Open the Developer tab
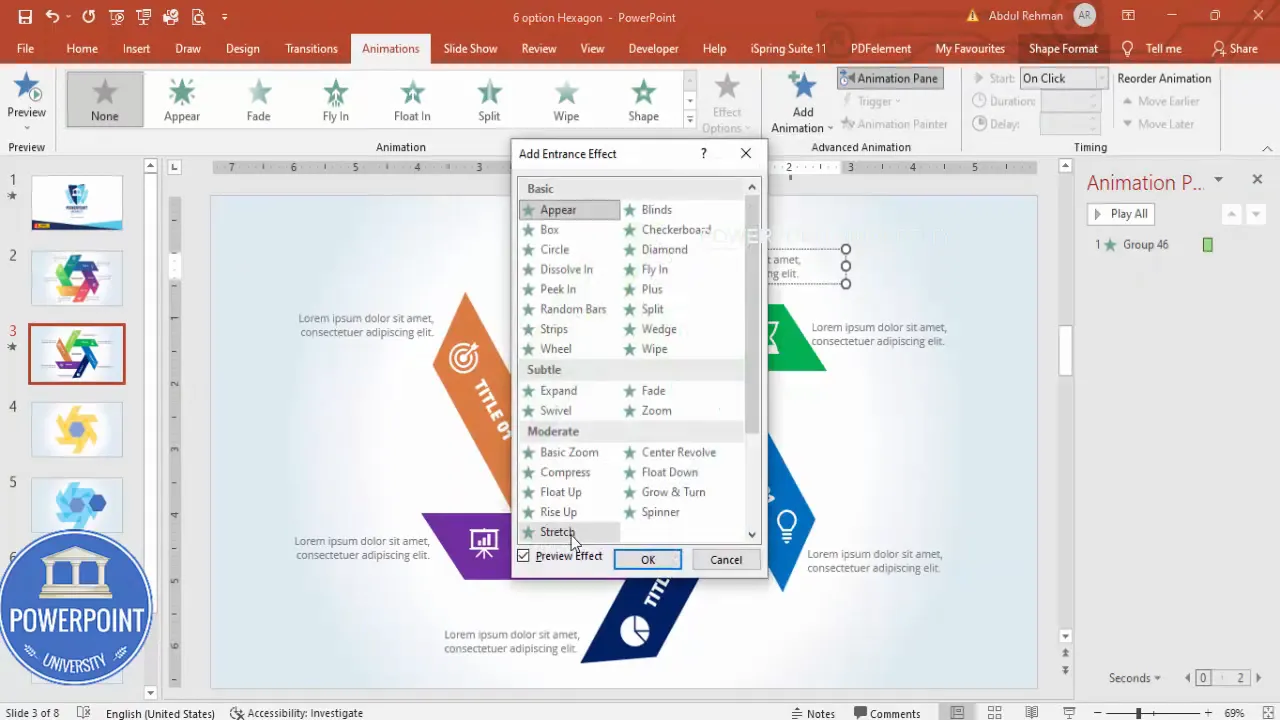The height and width of the screenshot is (720, 1280). click(653, 48)
